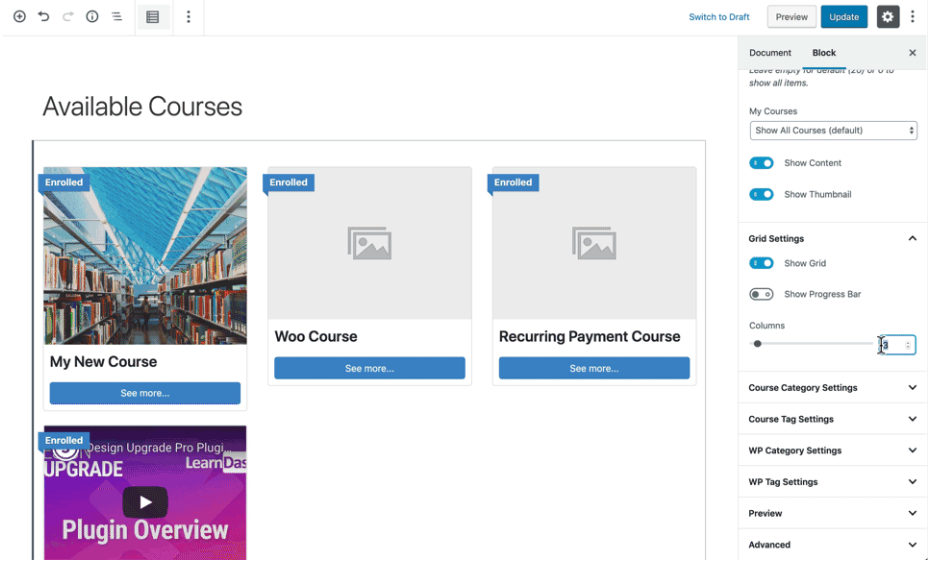Toggle settings sidebar with gear icon
The height and width of the screenshot is (566, 935).
pos(887,17)
